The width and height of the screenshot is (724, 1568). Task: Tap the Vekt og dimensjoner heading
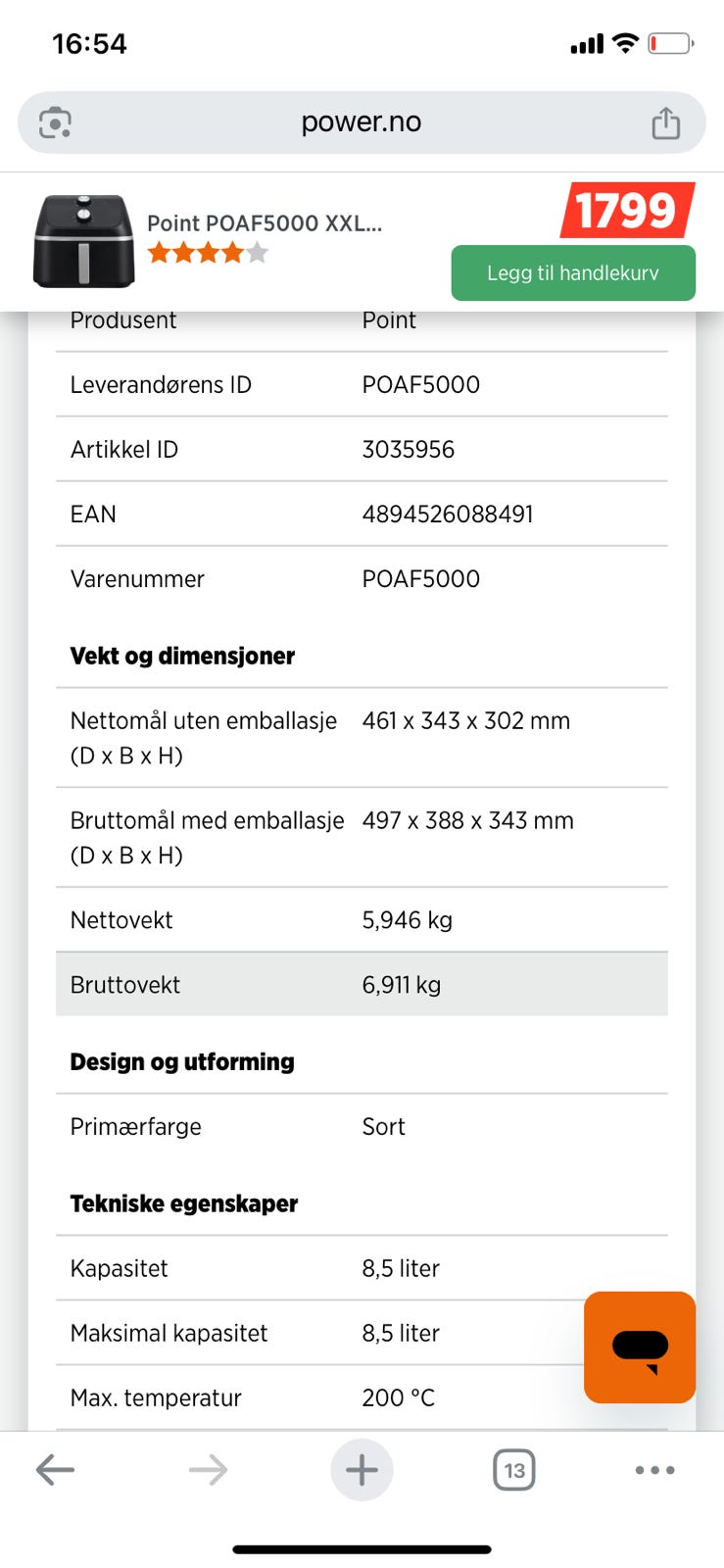click(x=182, y=656)
